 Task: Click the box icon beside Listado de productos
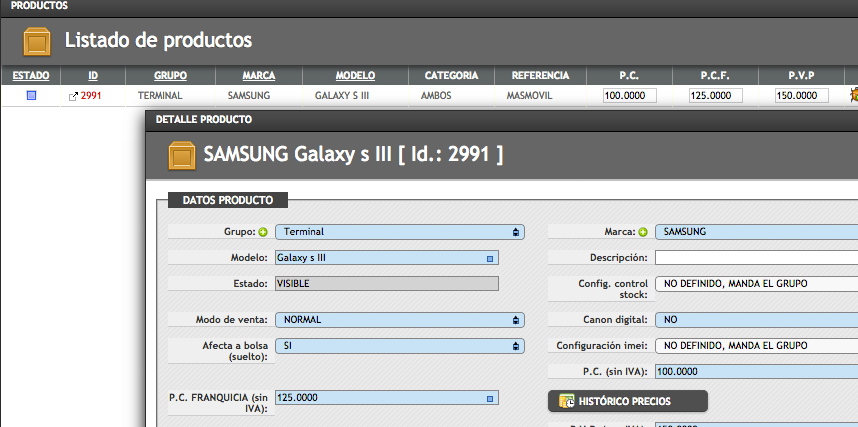point(37,42)
